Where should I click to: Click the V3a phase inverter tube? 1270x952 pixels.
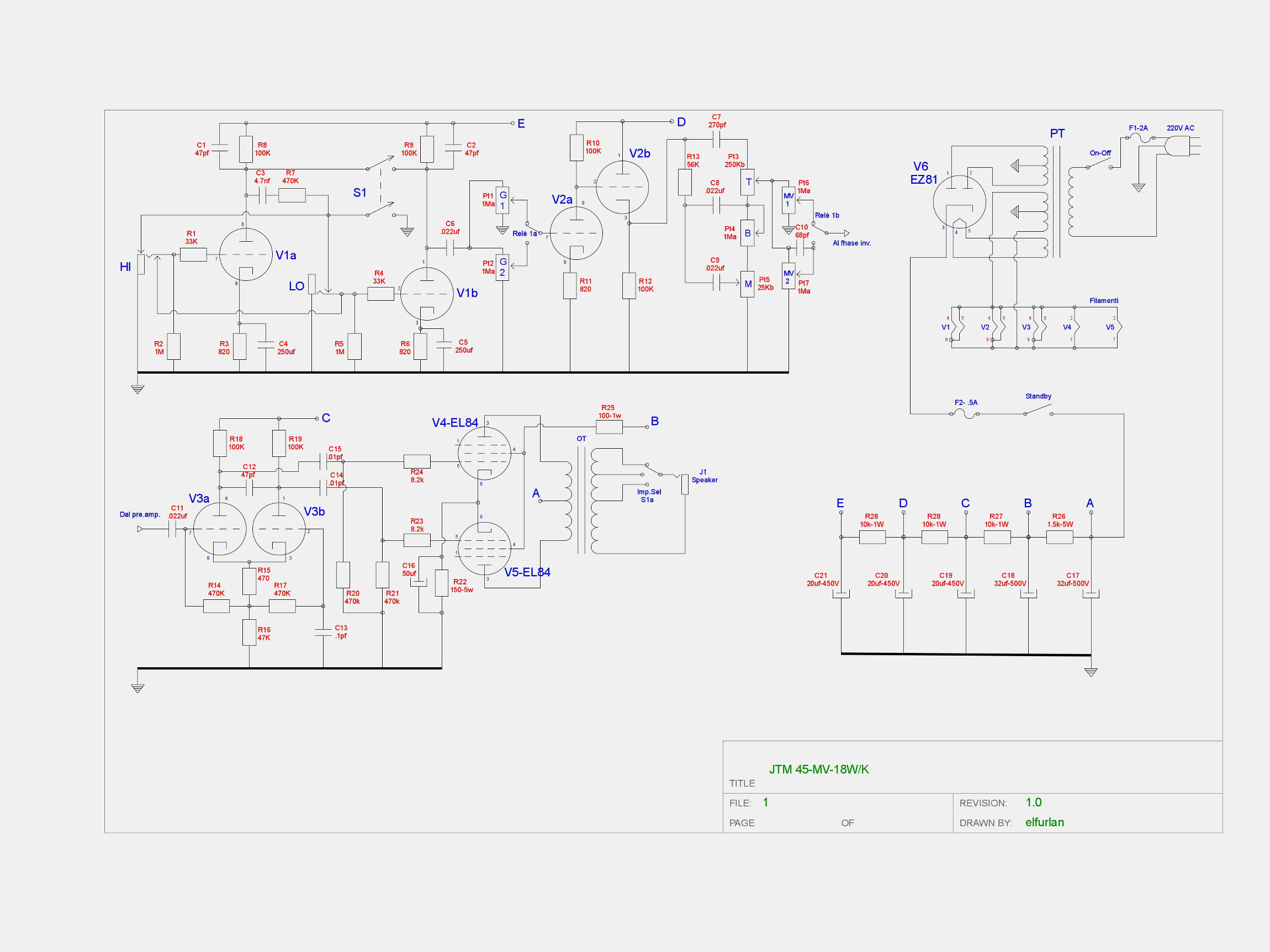(220, 529)
